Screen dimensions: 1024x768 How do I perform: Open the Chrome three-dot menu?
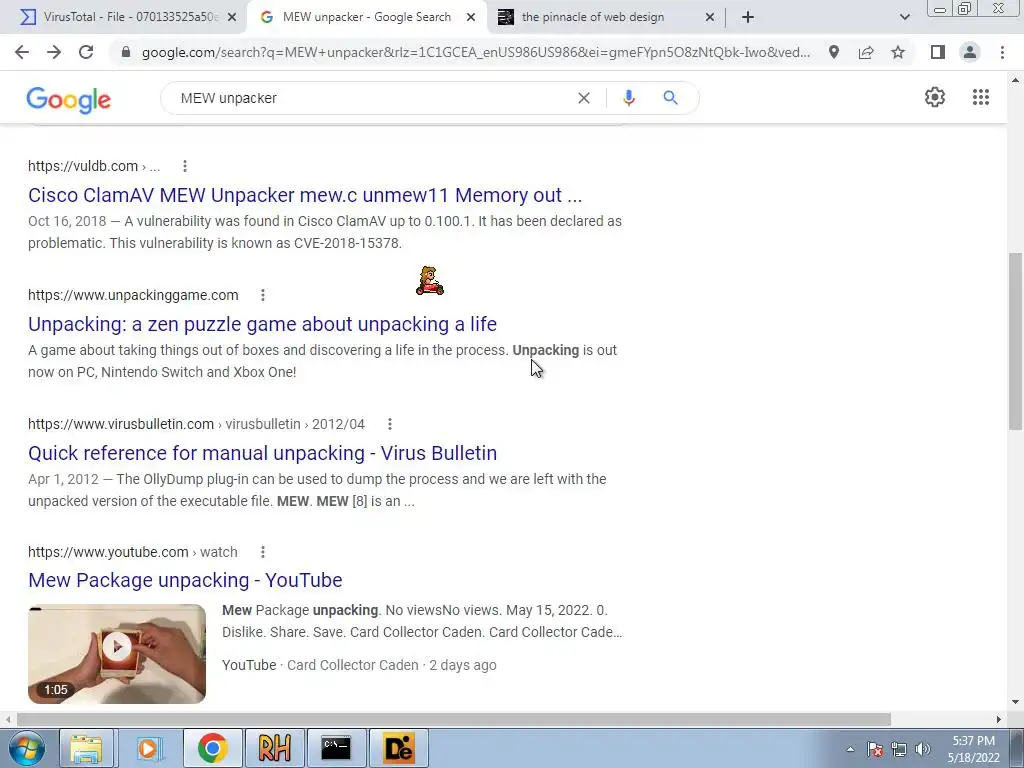point(1002,52)
